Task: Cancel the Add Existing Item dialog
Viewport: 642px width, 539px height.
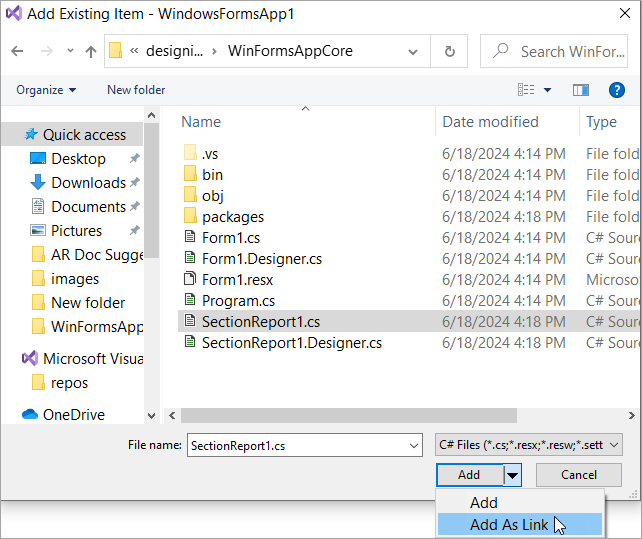Action: 579,475
